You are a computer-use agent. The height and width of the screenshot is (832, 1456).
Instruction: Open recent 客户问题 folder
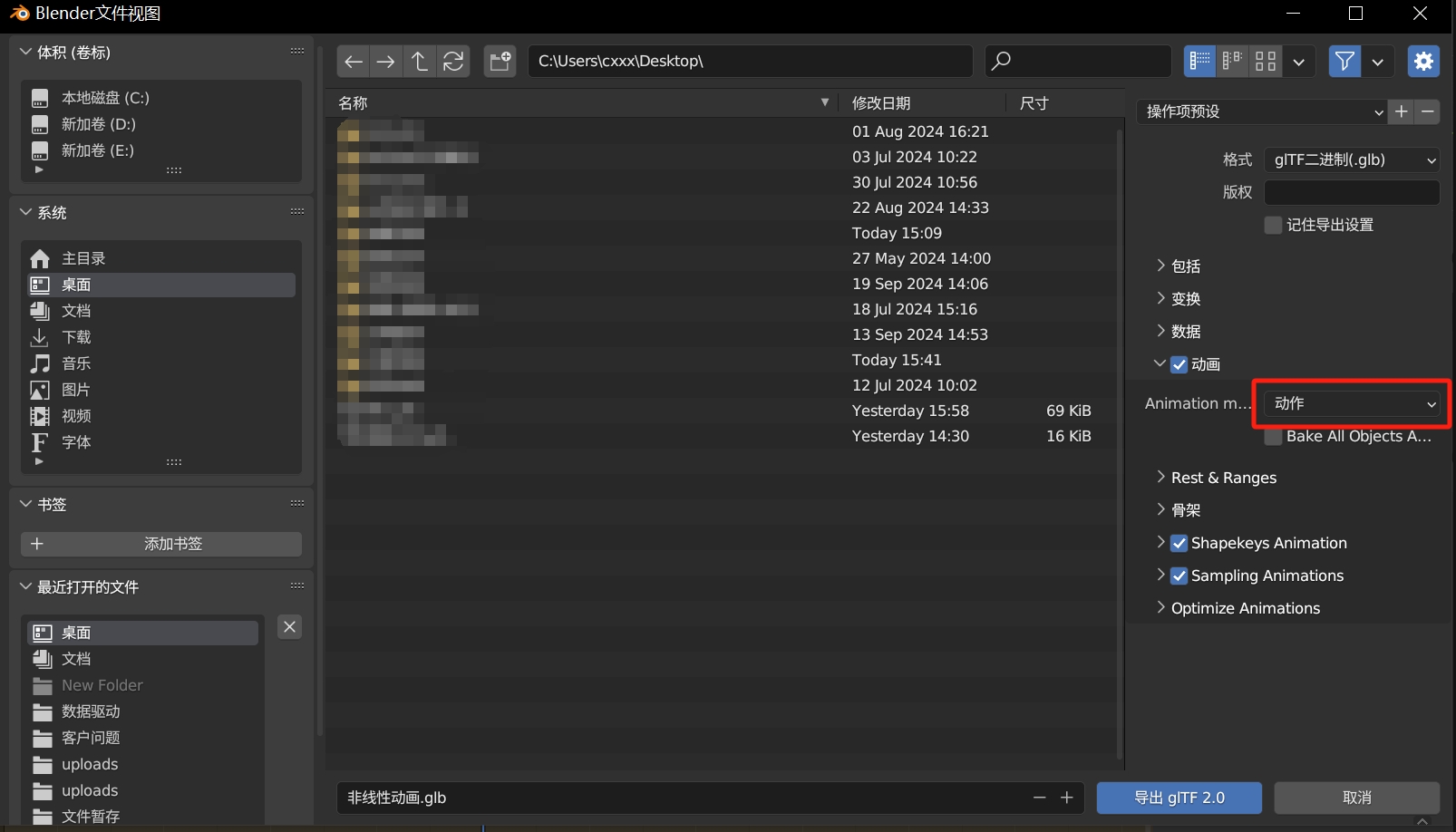point(143,738)
